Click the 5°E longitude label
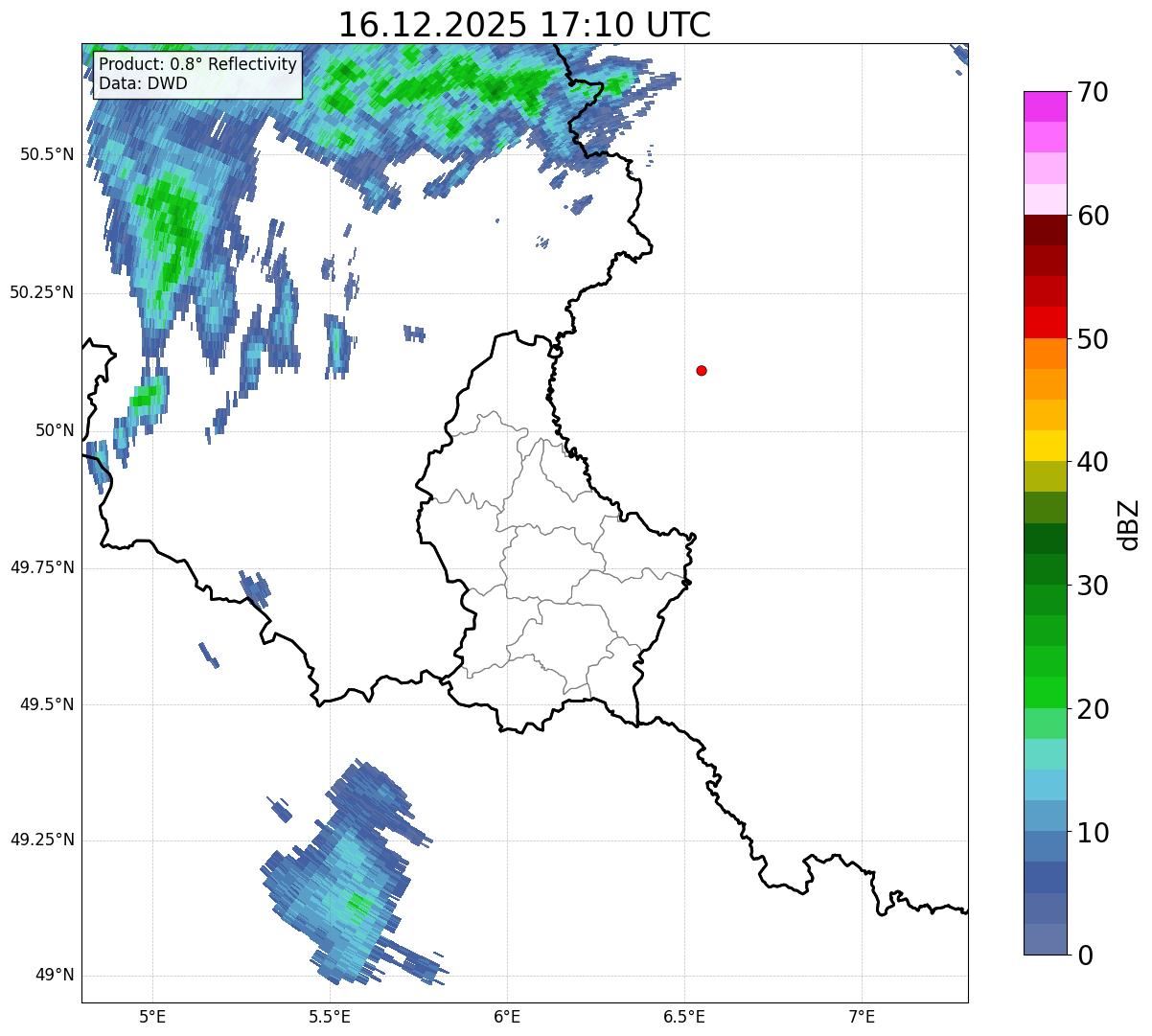The image size is (1152, 1036). (x=152, y=1016)
